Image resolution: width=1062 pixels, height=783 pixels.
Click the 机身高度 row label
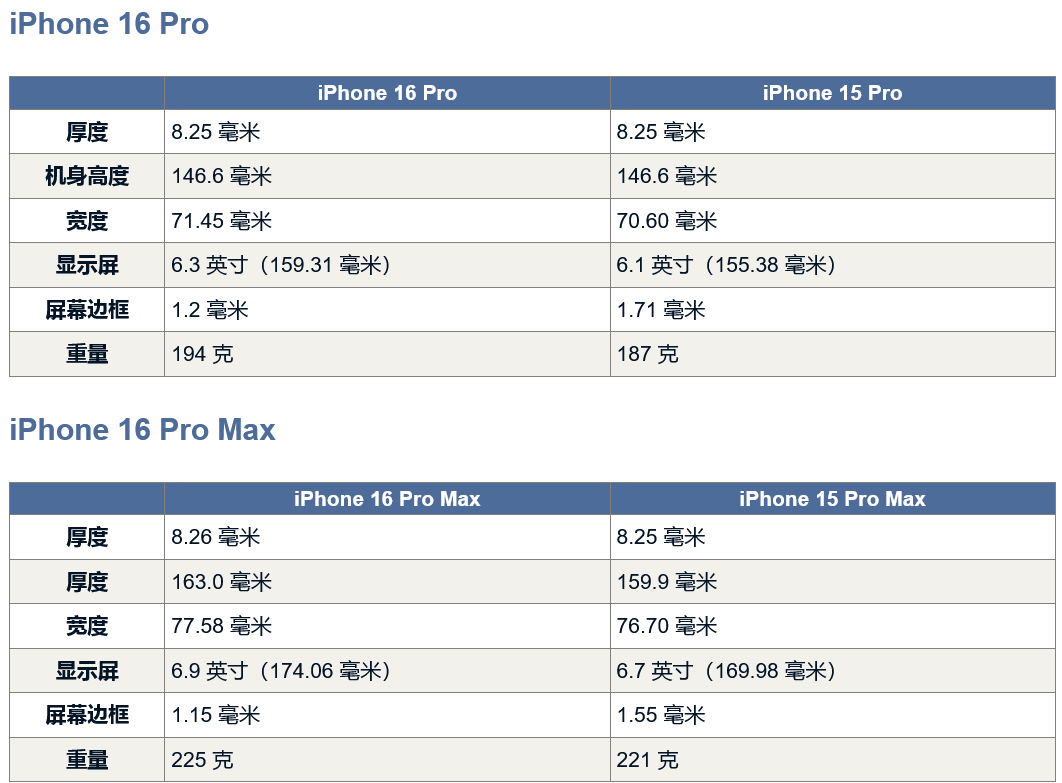87,176
